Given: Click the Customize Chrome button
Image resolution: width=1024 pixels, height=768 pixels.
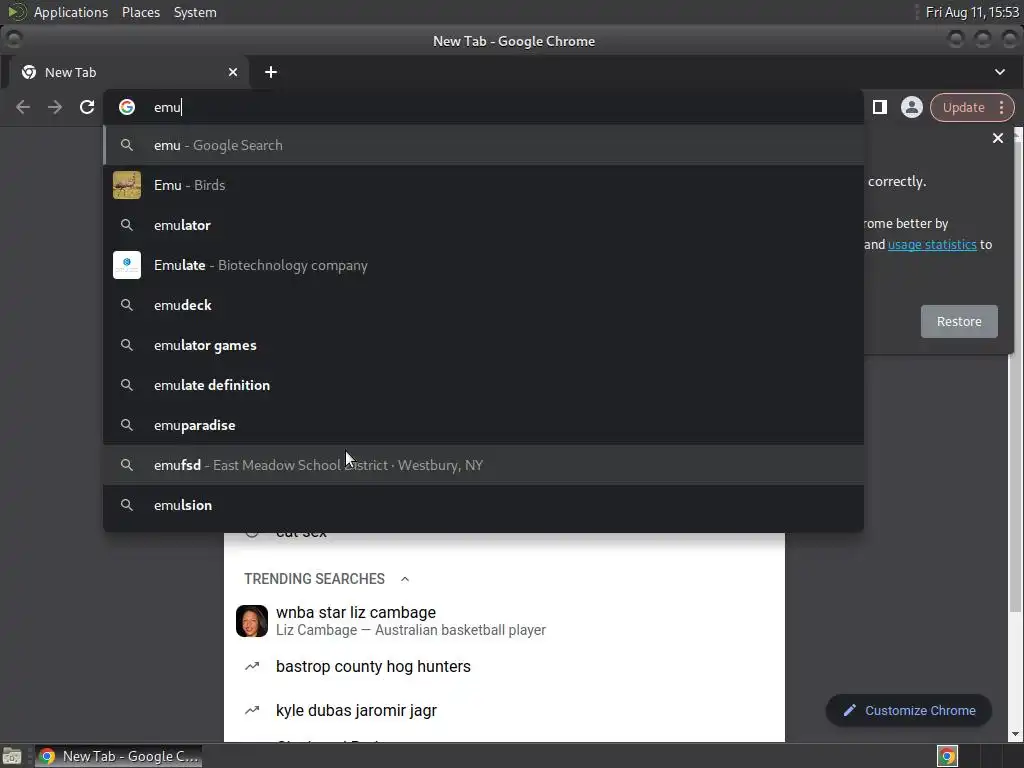Looking at the screenshot, I should (x=908, y=711).
